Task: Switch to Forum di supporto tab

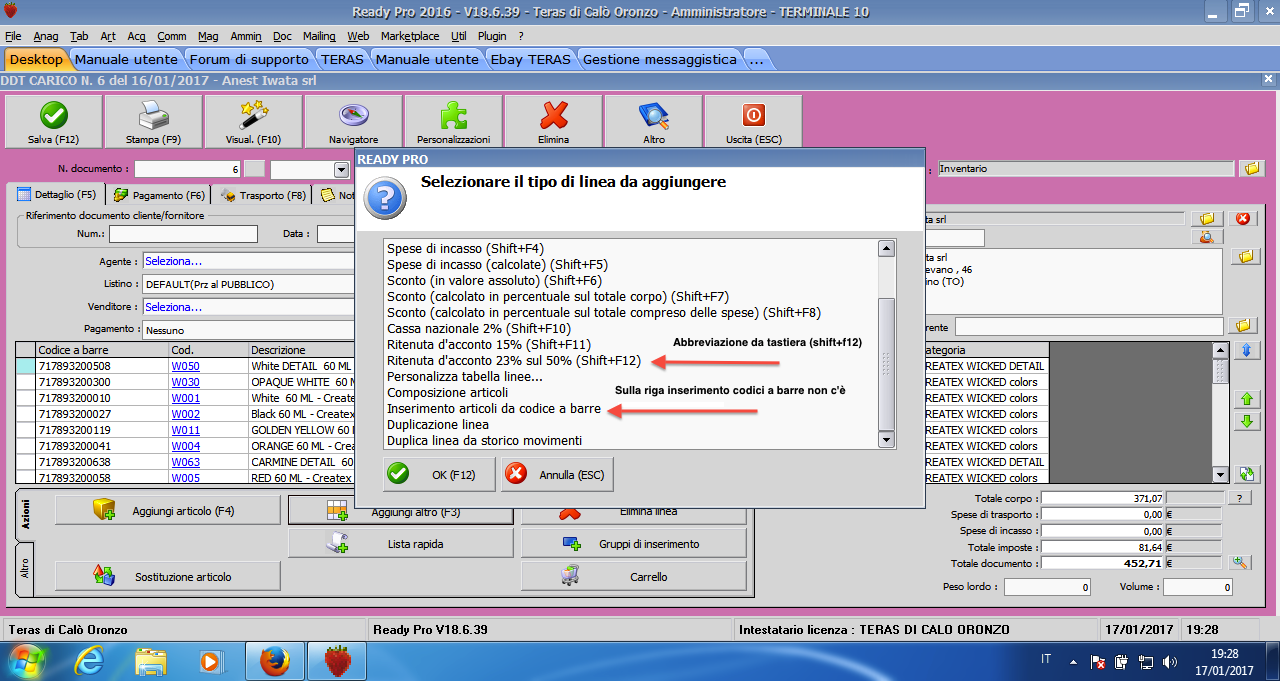Action: [x=249, y=59]
